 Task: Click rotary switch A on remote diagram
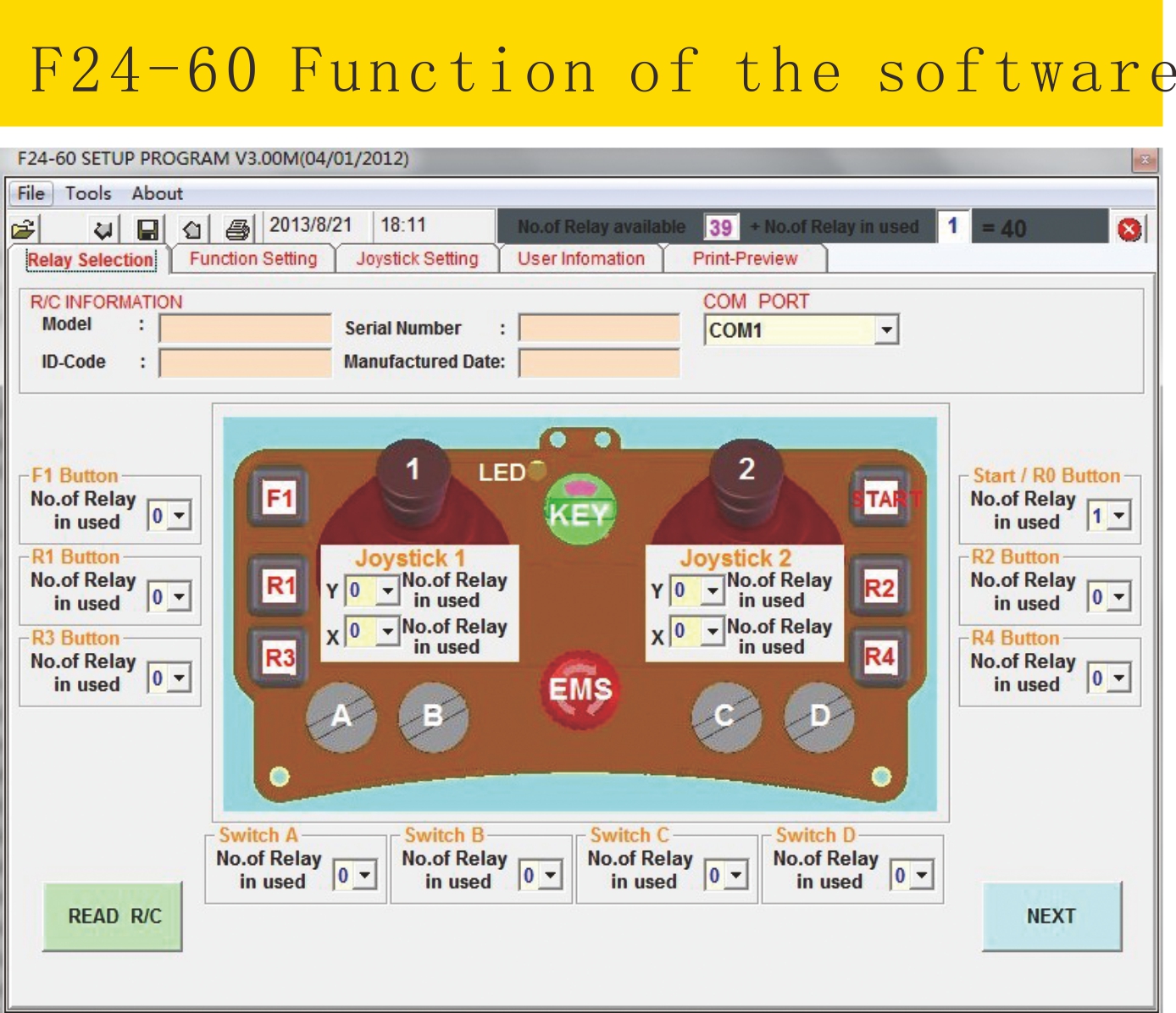(x=341, y=717)
